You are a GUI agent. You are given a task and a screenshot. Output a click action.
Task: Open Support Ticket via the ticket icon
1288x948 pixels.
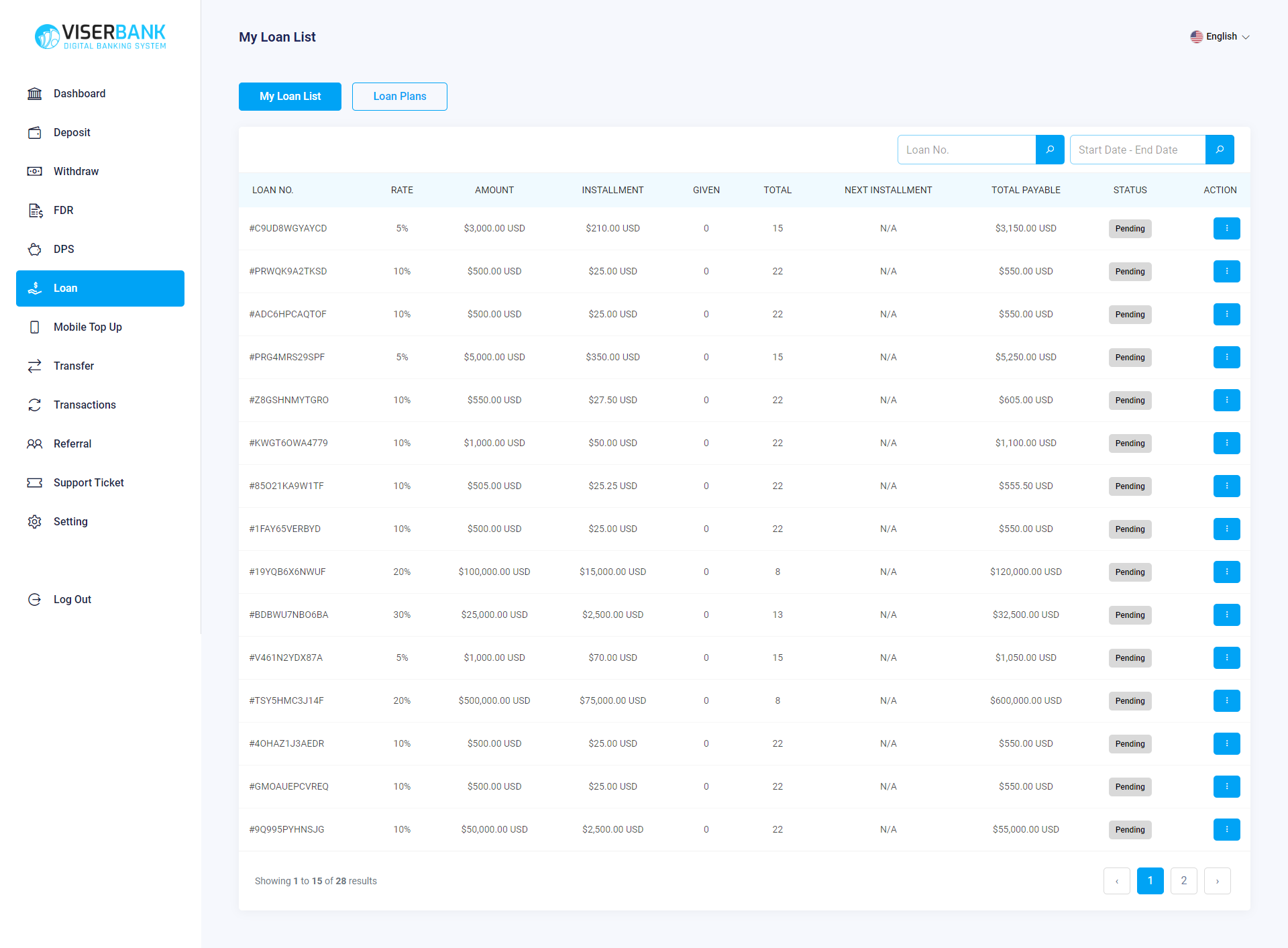coord(34,482)
